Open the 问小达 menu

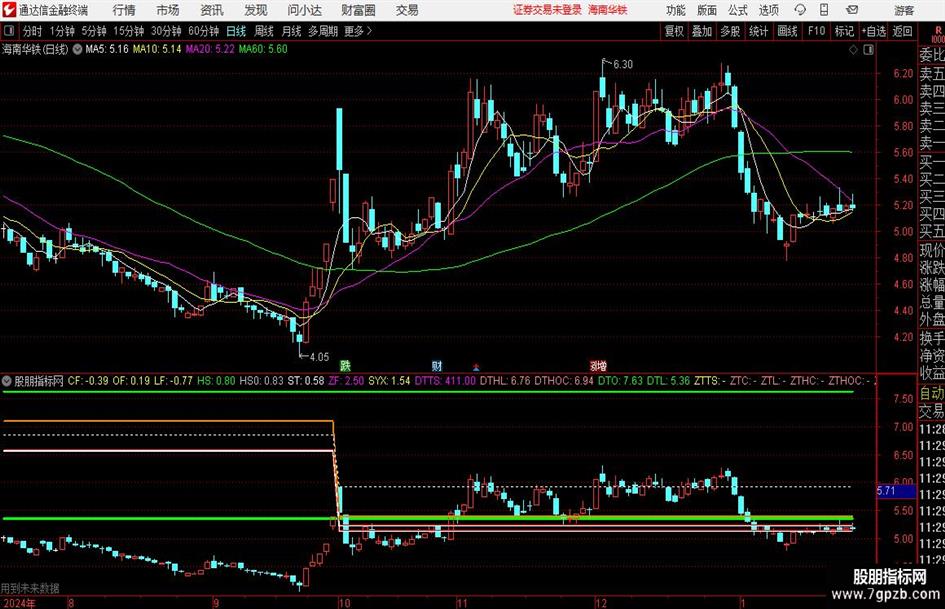tap(304, 10)
